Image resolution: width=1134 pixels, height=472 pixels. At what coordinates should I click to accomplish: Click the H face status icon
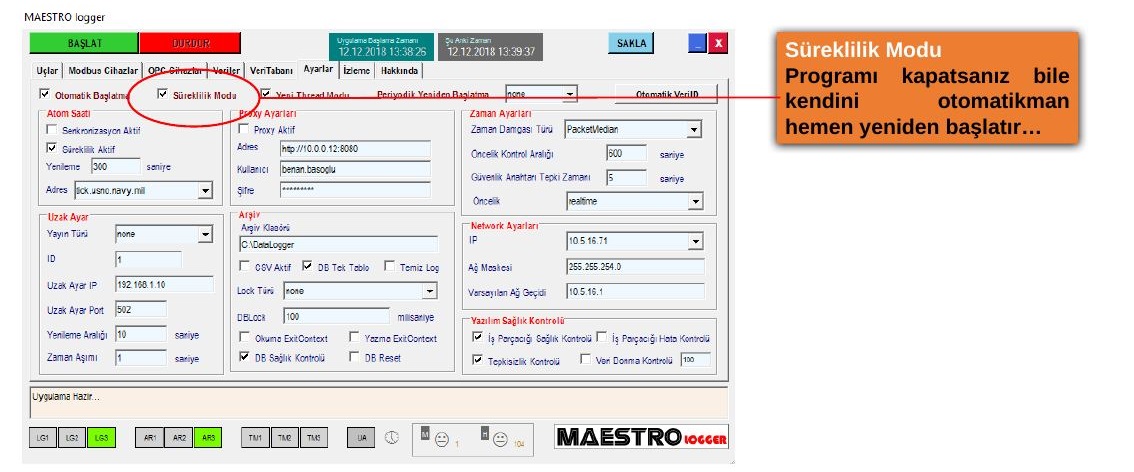tap(500, 439)
